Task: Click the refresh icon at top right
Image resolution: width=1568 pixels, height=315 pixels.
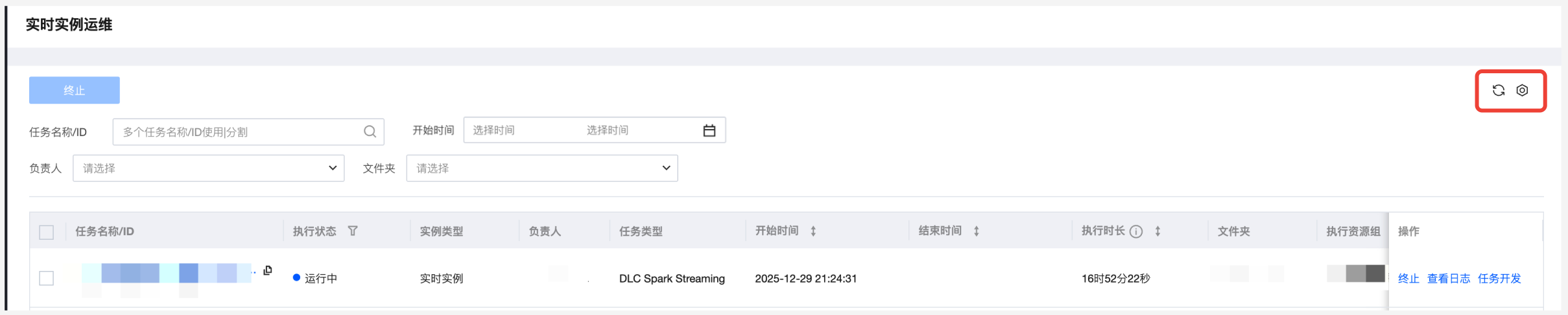Action: point(1498,91)
